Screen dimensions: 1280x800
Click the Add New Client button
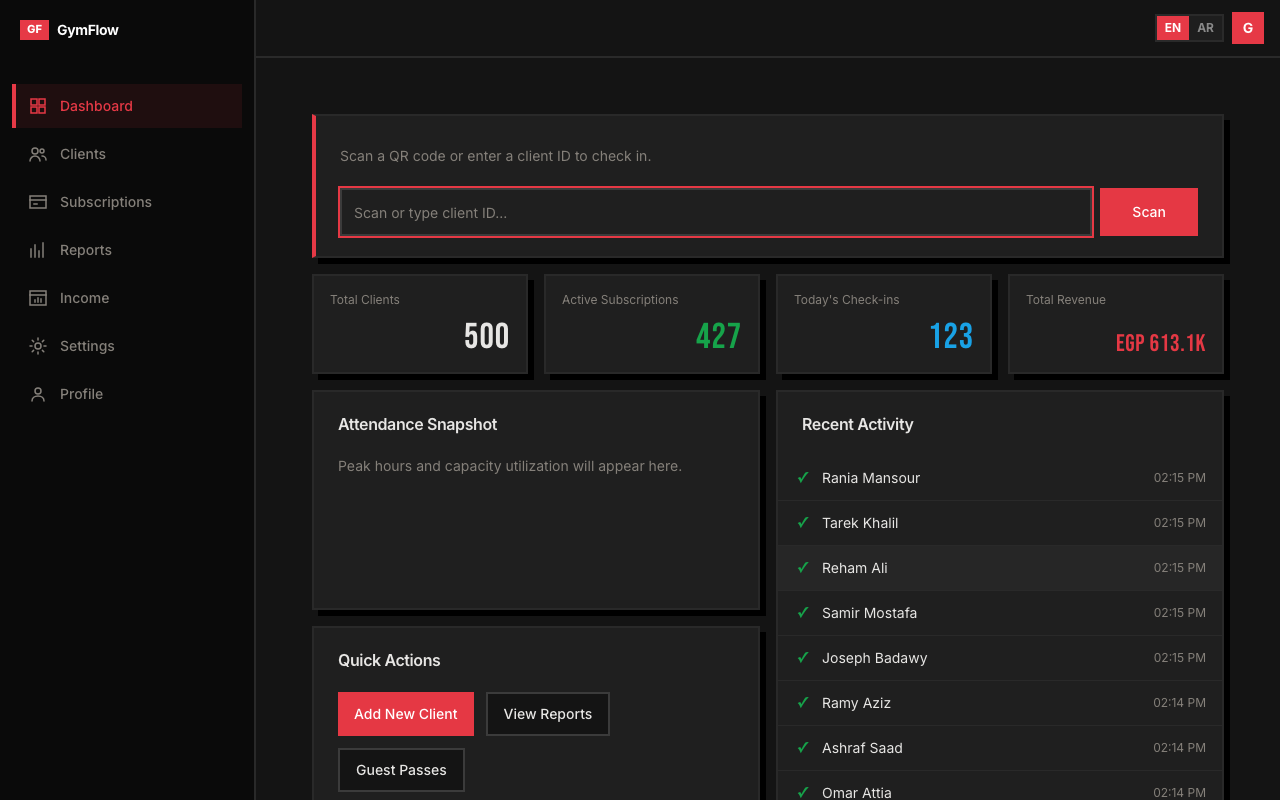pos(406,714)
